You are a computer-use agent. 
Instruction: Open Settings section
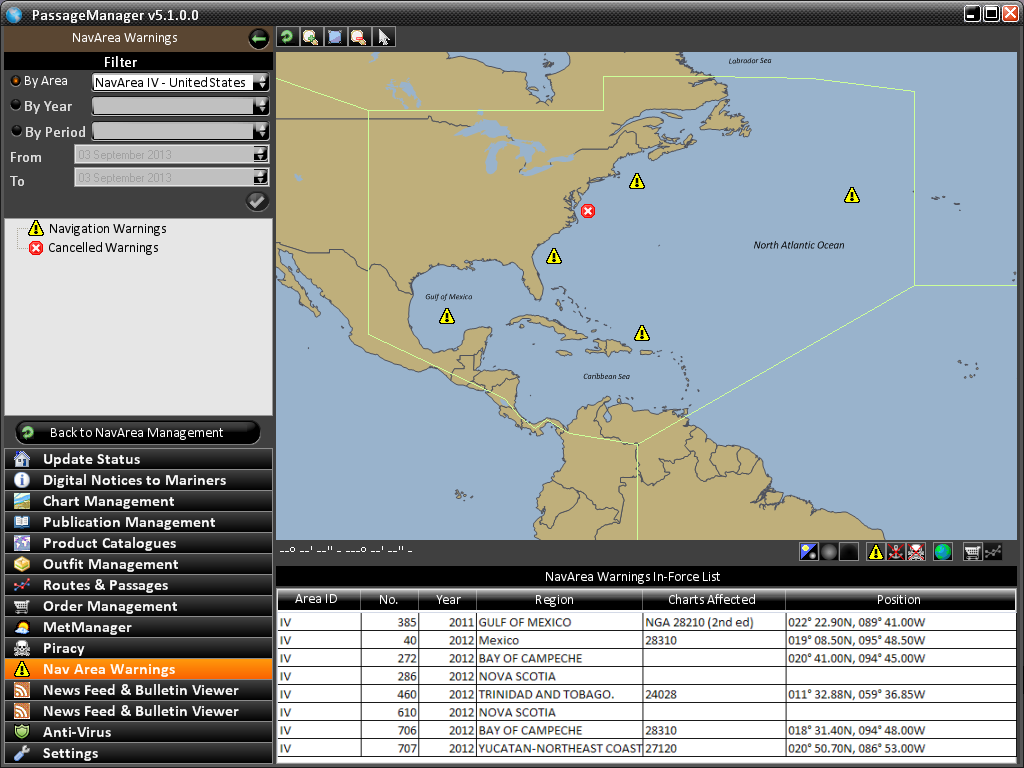coord(138,753)
